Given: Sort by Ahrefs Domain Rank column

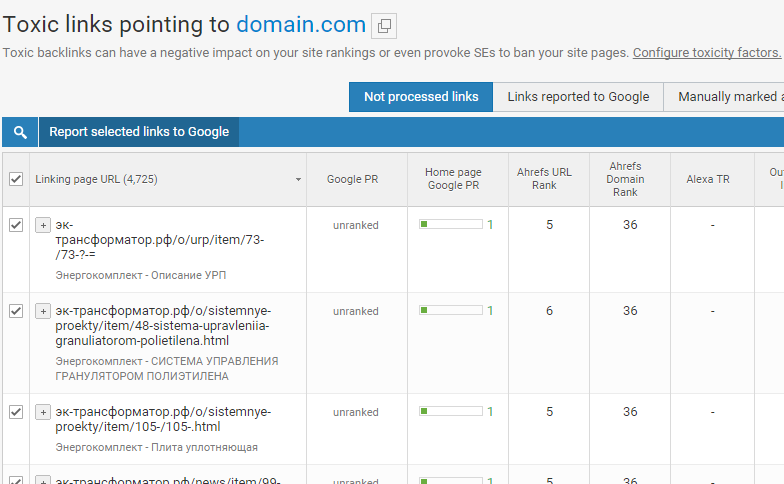Looking at the screenshot, I should point(625,179).
